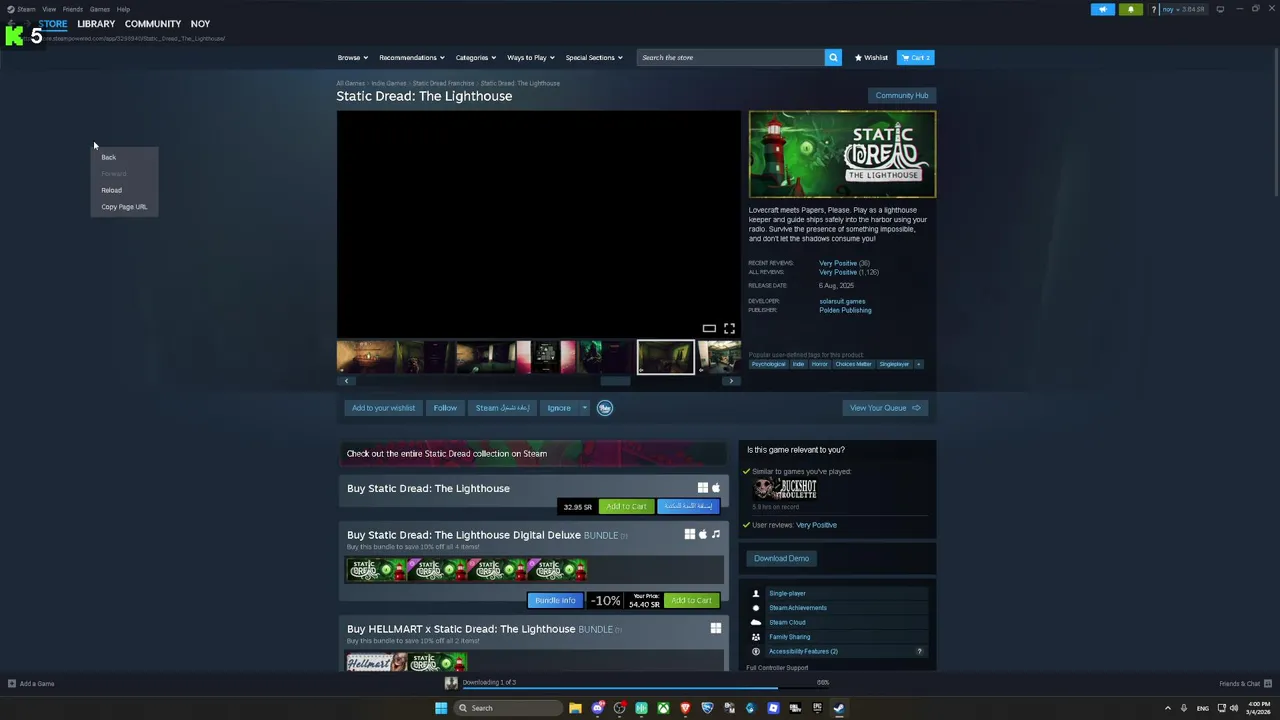Click the Search the store field
The image size is (1280, 720).
[x=731, y=57]
